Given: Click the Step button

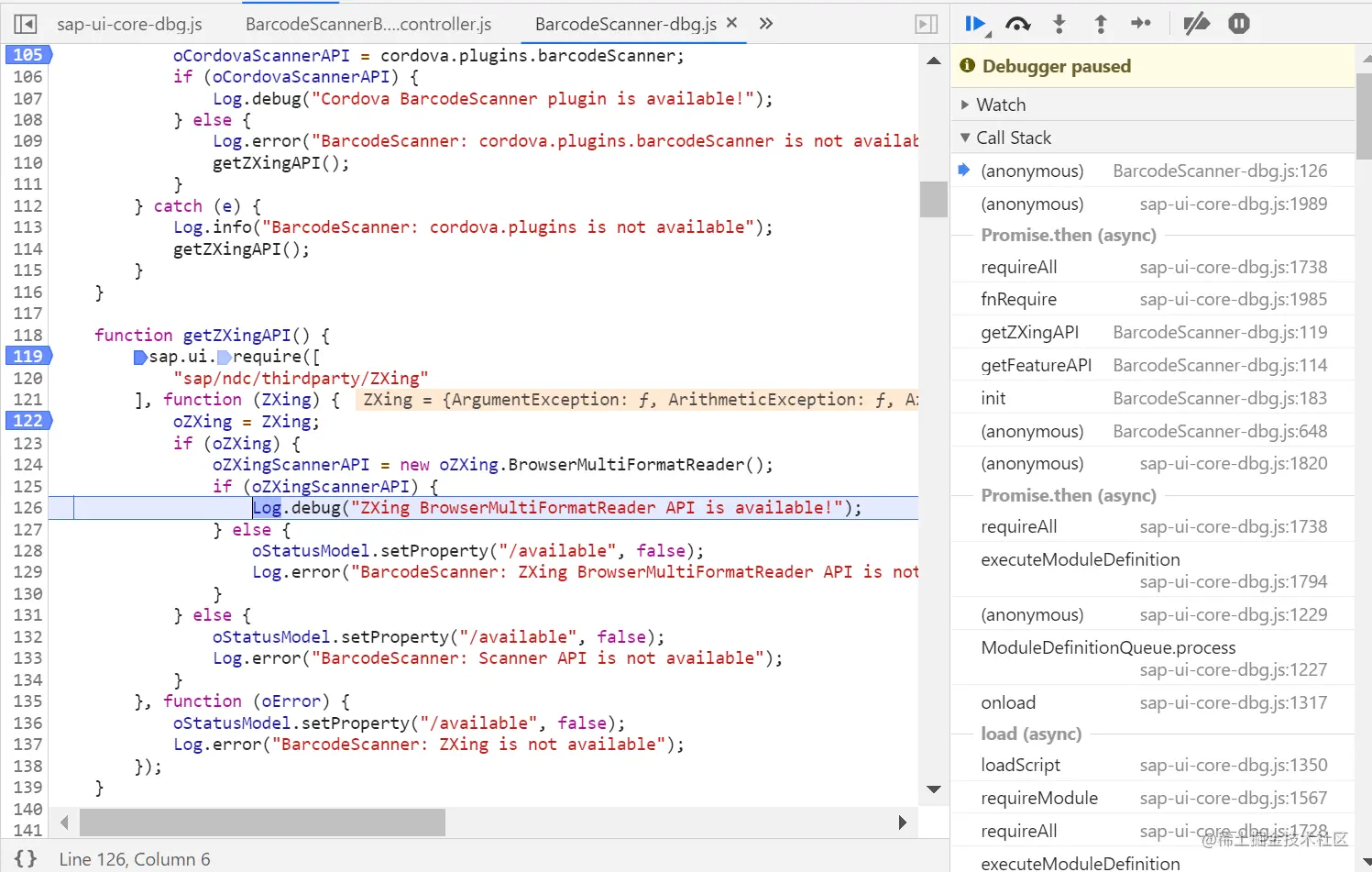Looking at the screenshot, I should (x=1141, y=24).
